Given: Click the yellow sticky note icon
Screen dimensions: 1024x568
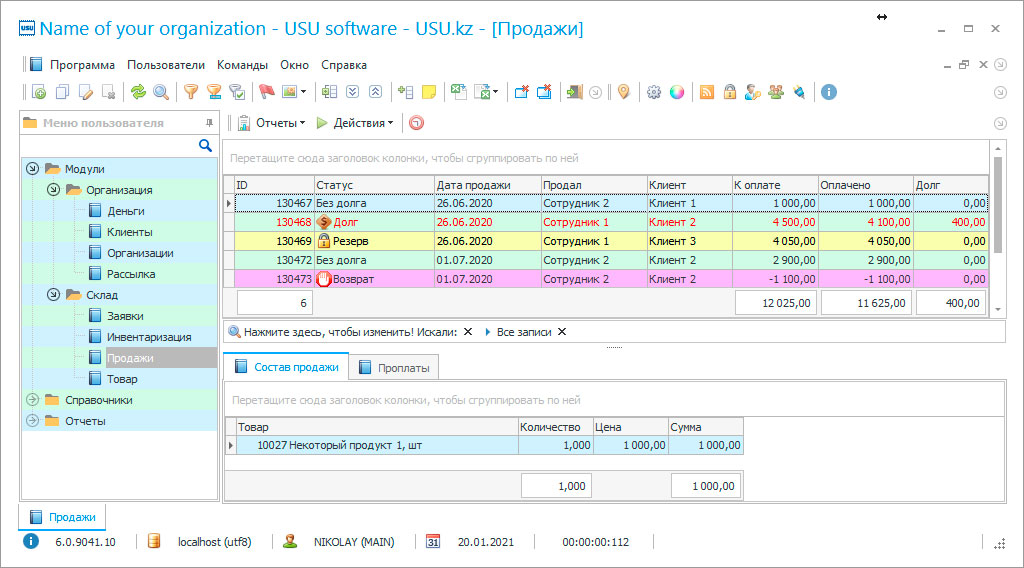Looking at the screenshot, I should (x=429, y=92).
